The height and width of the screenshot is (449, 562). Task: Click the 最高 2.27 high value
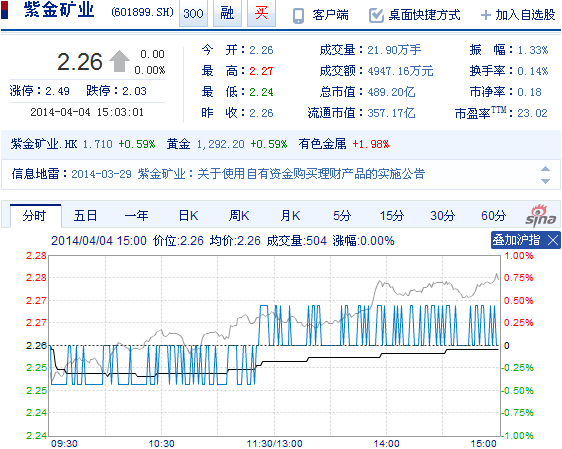coord(261,71)
